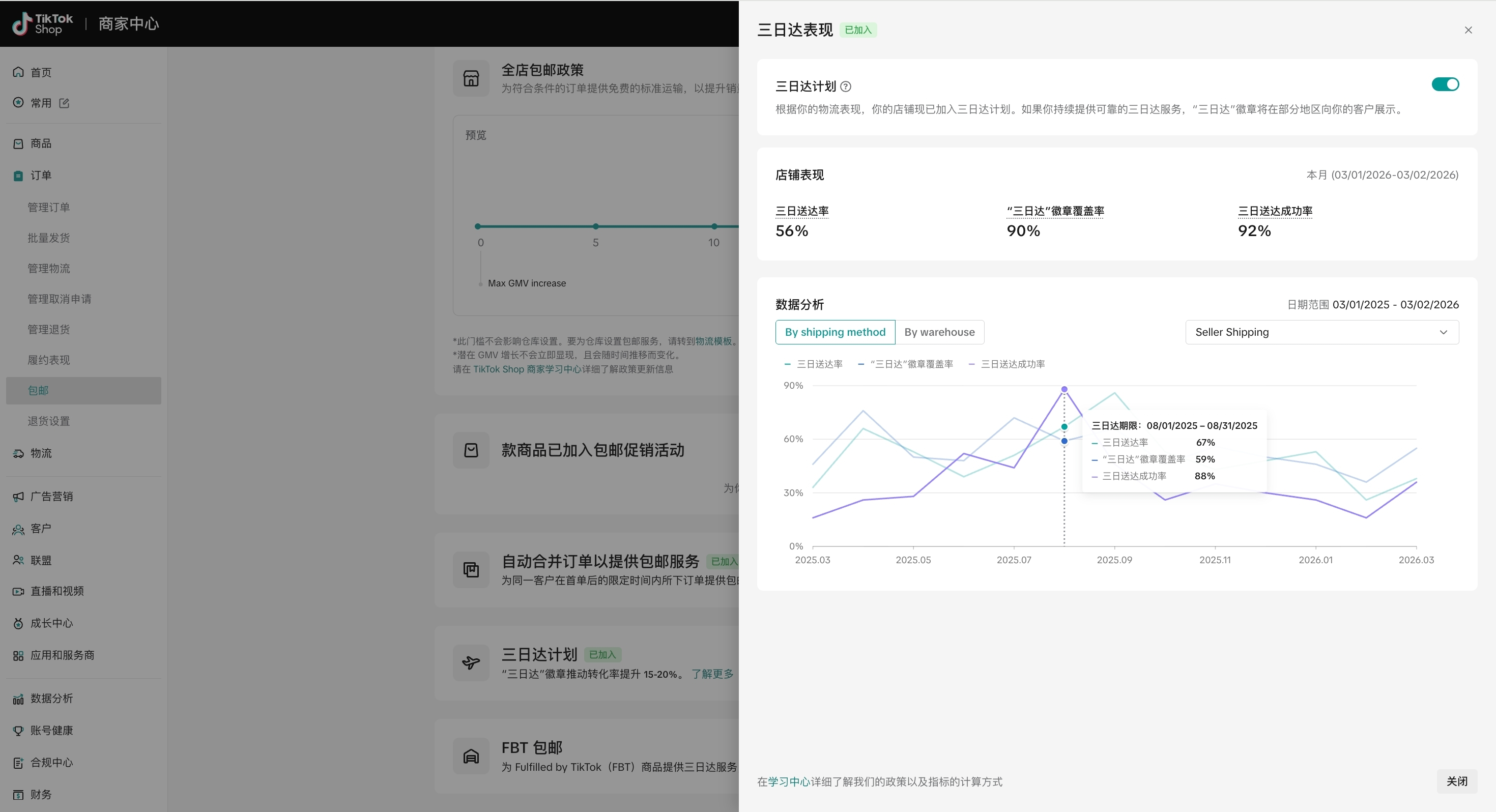Viewport: 1496px width, 812px height.
Task: Click the 首页 home icon in sidebar
Action: pos(19,72)
